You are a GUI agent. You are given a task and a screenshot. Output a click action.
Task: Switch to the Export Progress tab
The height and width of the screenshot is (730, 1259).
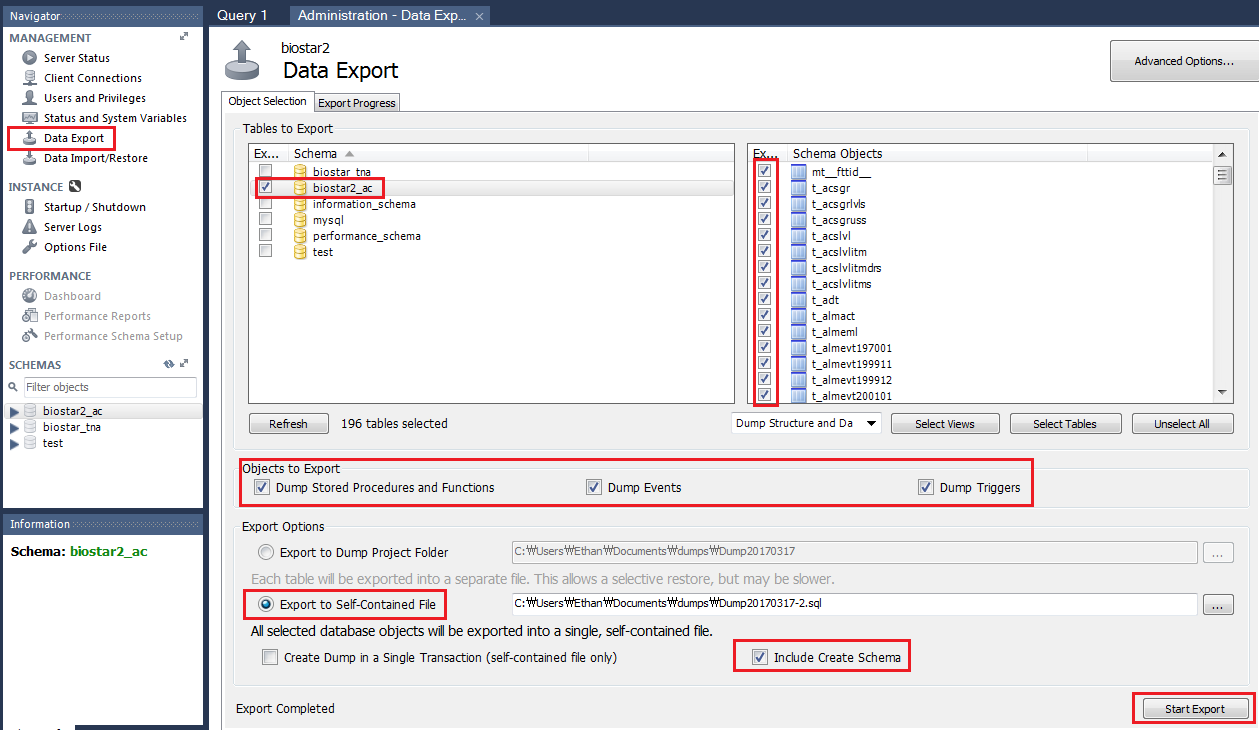pos(356,102)
